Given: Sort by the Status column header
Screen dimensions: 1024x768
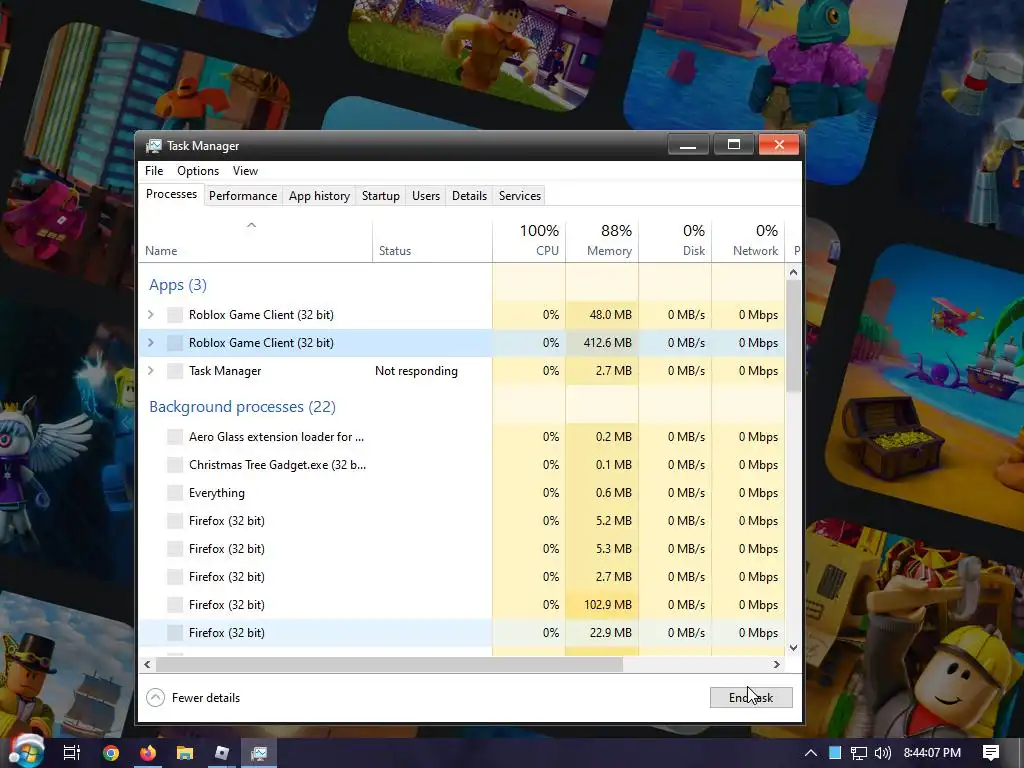Looking at the screenshot, I should point(432,241).
